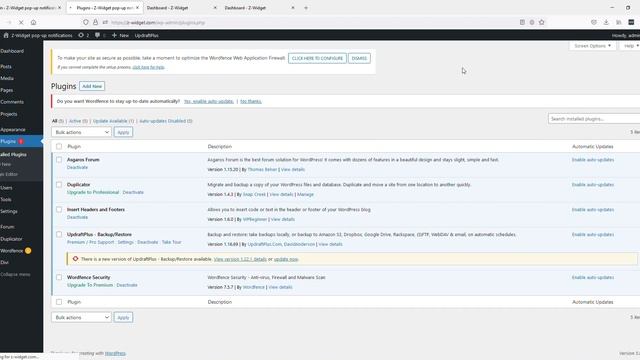Collapse the sidebar menu
The image size is (640, 360).
click(x=15, y=274)
